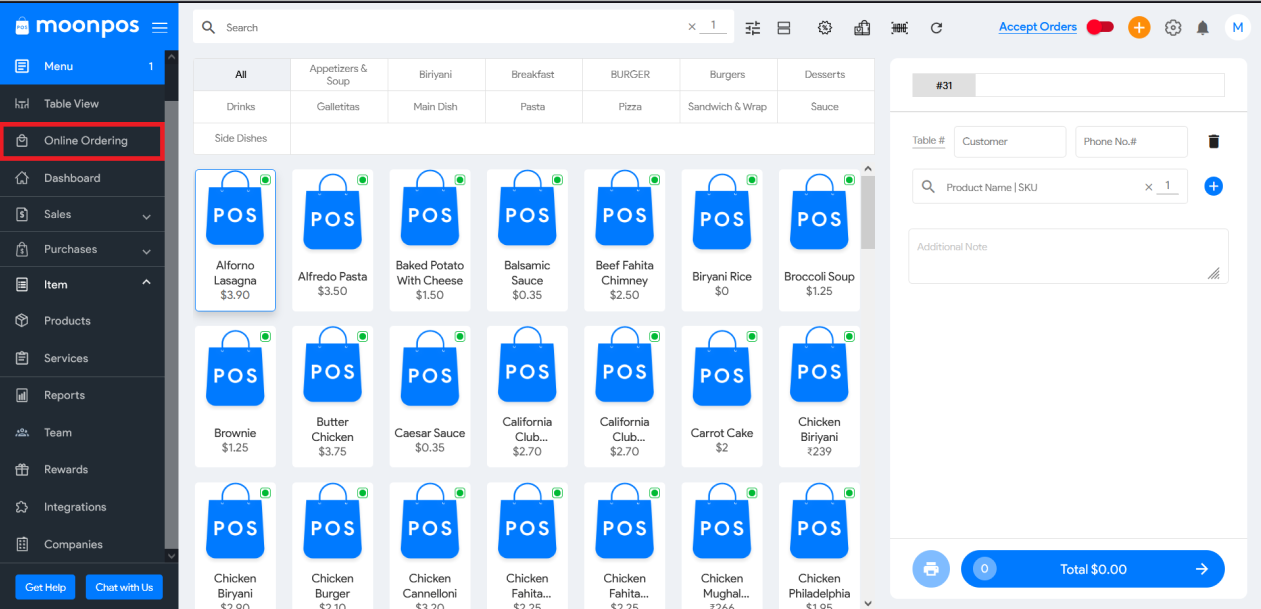Open notifications bell icon
Screen dimensions: 1261x609
coord(1203,28)
